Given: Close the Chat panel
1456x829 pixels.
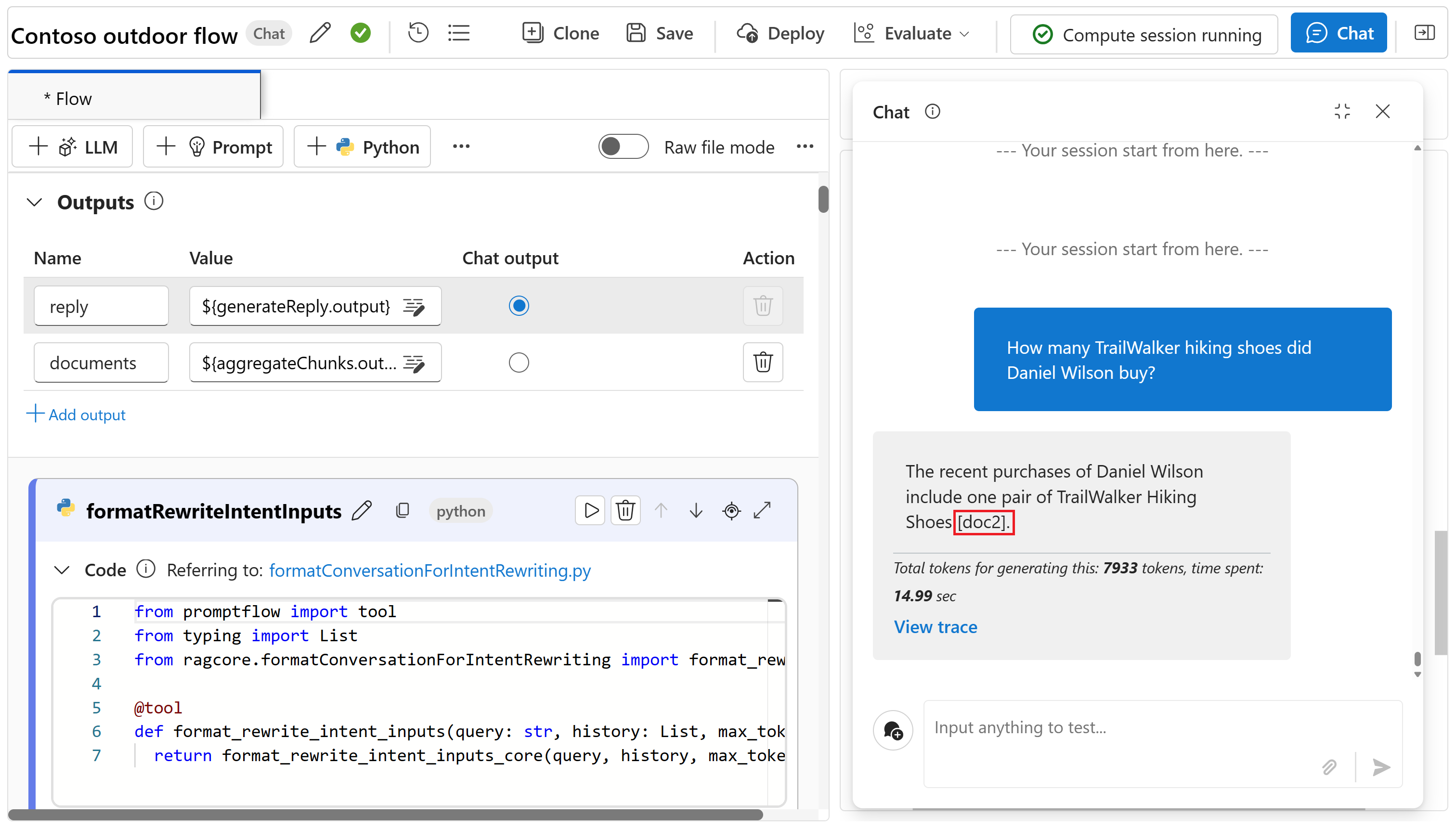Looking at the screenshot, I should point(1382,111).
